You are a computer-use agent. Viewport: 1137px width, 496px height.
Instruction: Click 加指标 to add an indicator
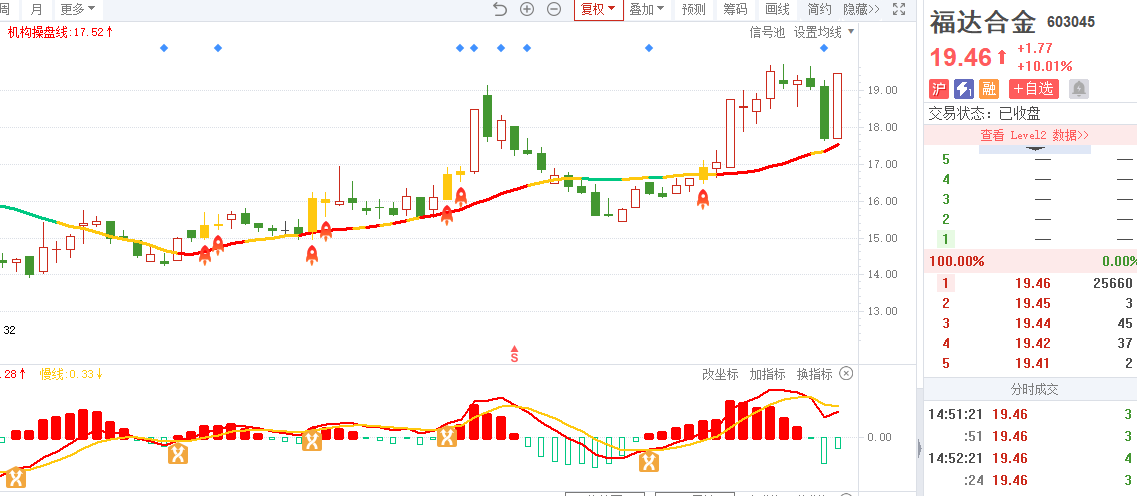click(767, 374)
